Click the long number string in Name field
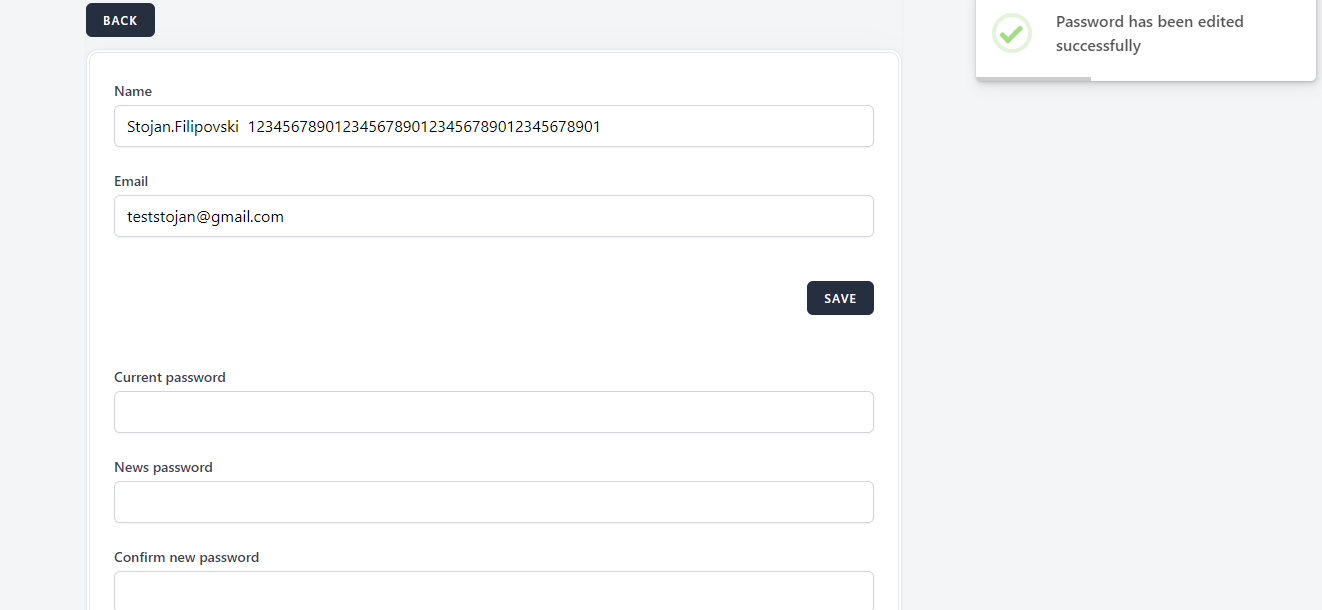Viewport: 1322px width, 610px height. (x=424, y=127)
